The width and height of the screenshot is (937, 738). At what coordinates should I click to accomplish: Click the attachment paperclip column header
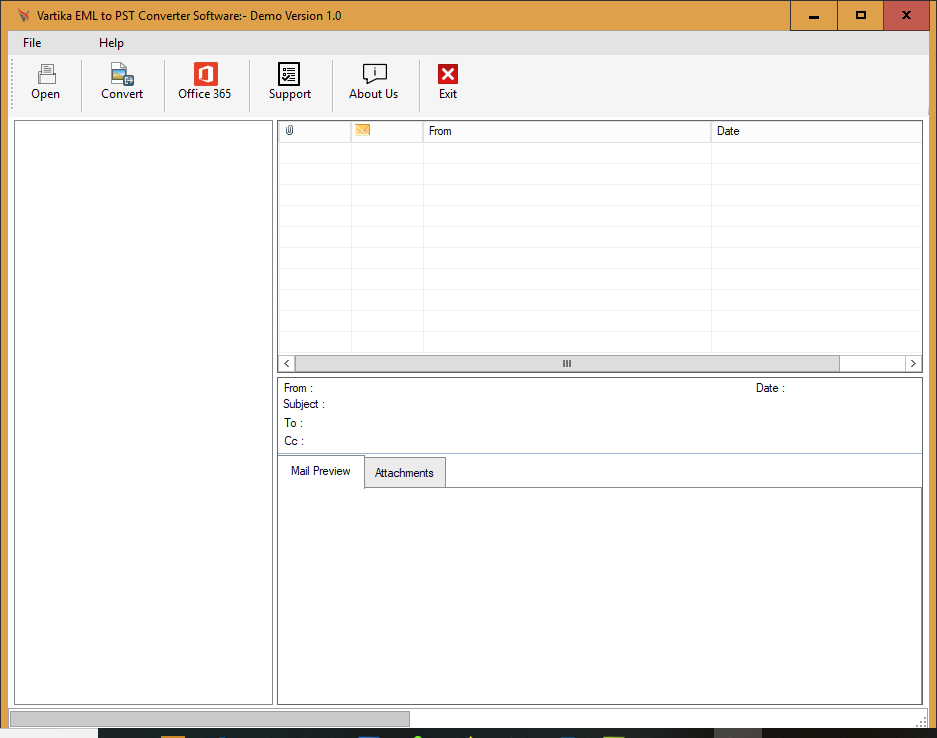[314, 131]
